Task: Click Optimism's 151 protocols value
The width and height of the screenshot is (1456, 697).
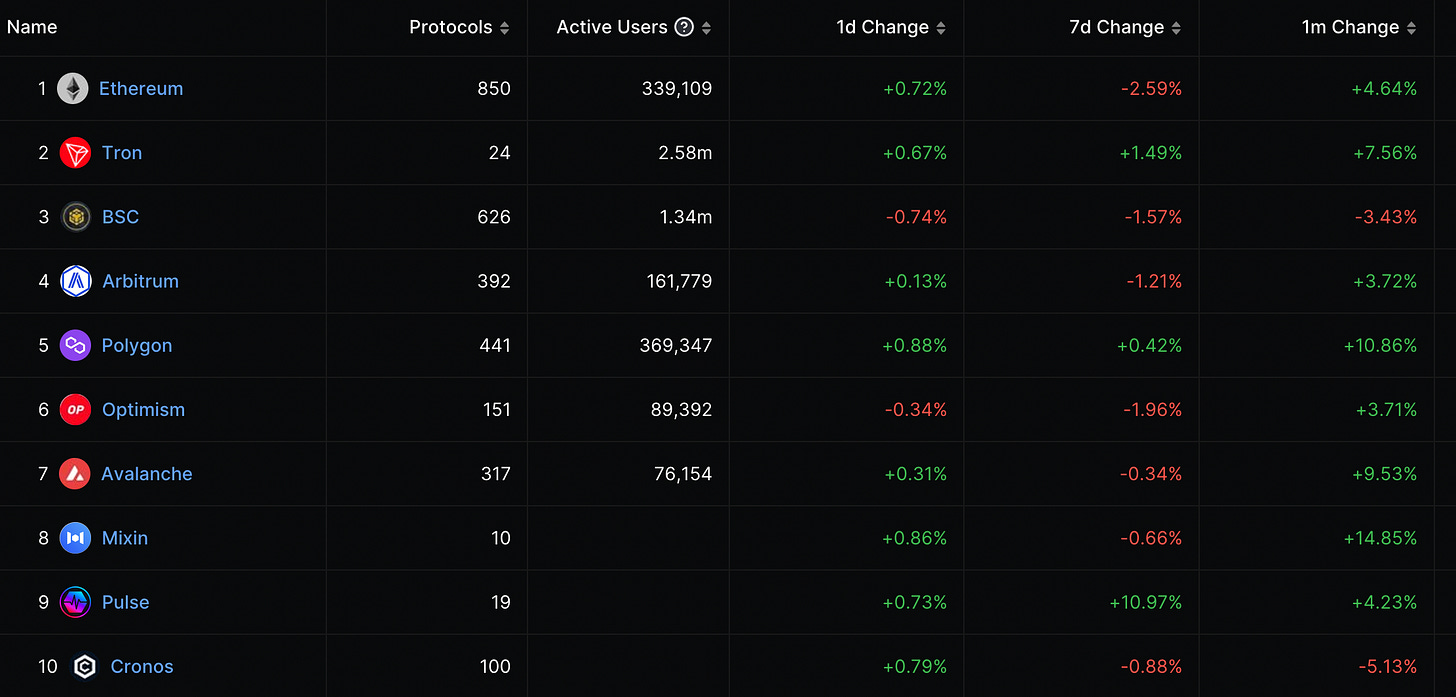Action: point(497,409)
